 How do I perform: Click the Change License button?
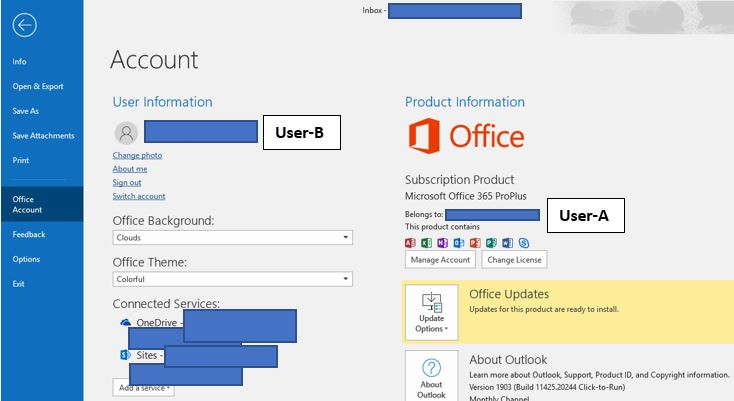tap(514, 260)
